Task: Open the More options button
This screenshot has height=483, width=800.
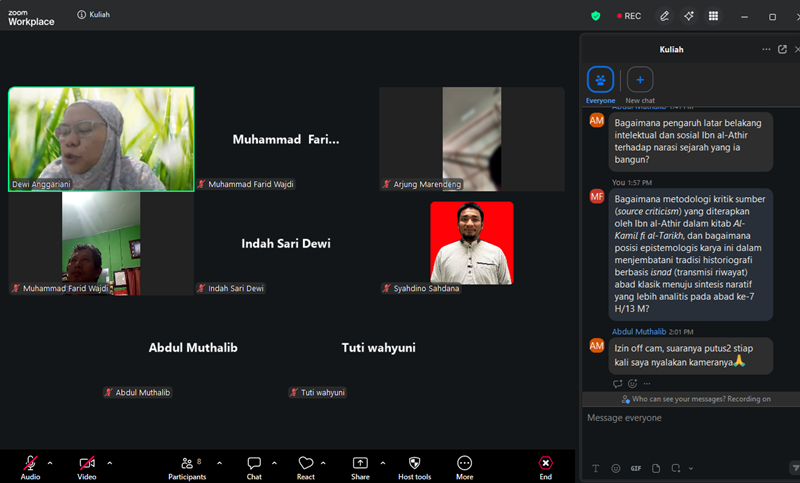Action: click(x=464, y=467)
